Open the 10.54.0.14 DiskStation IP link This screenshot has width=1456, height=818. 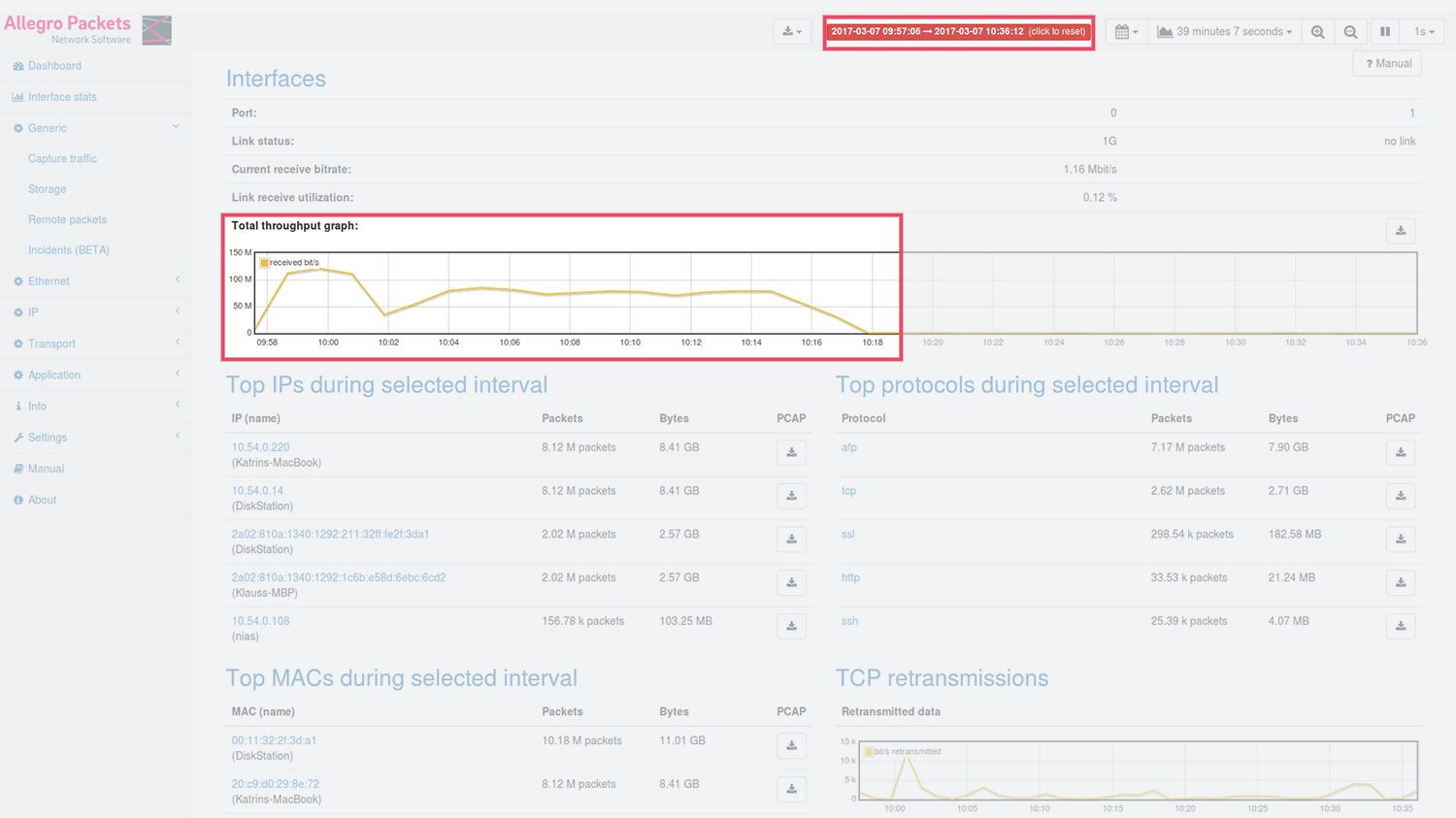pos(257,491)
